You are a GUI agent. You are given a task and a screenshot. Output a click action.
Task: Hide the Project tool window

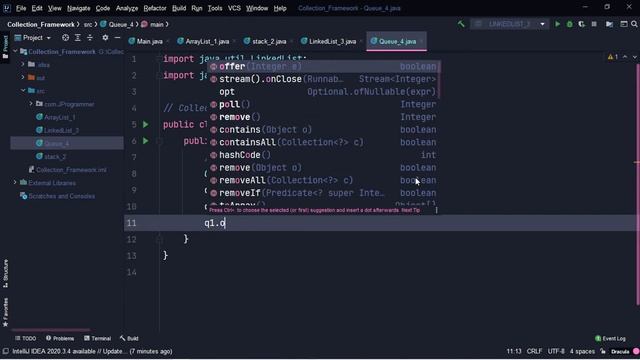click(x=117, y=38)
